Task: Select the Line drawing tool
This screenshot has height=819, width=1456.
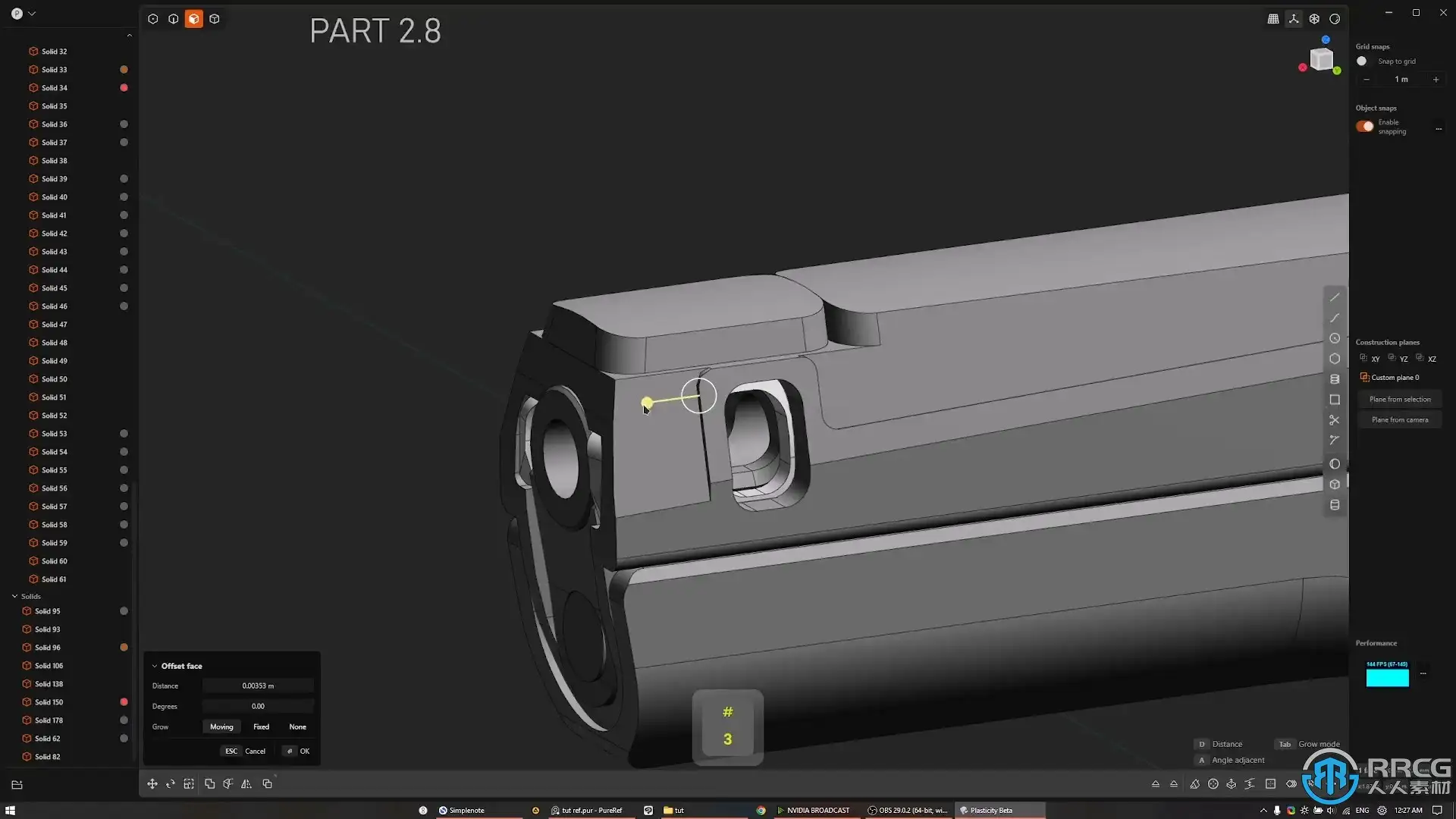Action: pyautogui.click(x=1335, y=297)
